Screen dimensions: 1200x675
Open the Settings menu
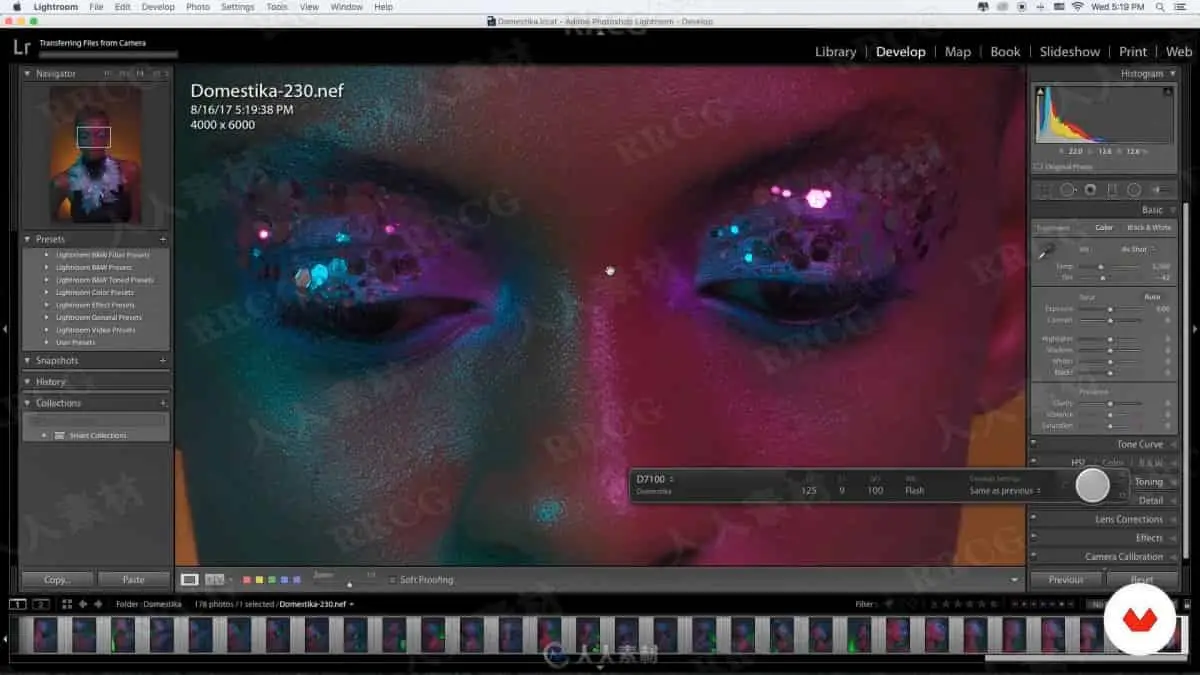click(x=237, y=7)
